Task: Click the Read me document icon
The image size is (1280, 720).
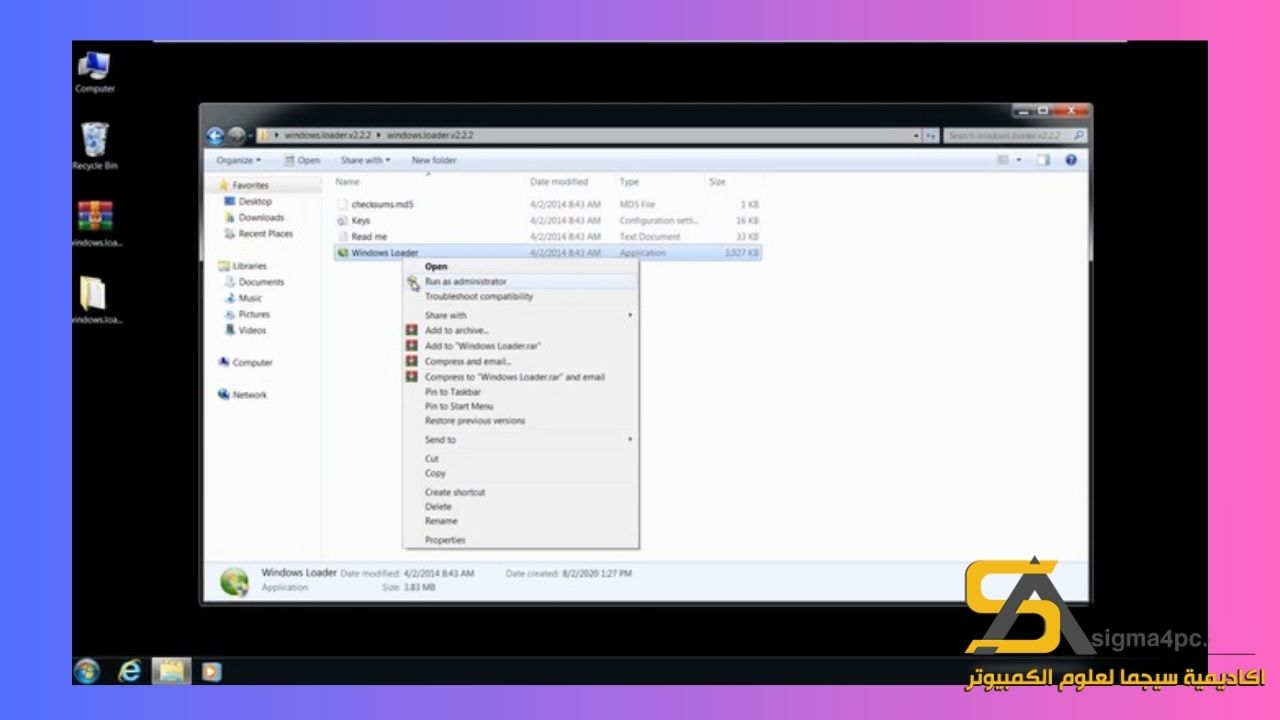Action: (343, 236)
